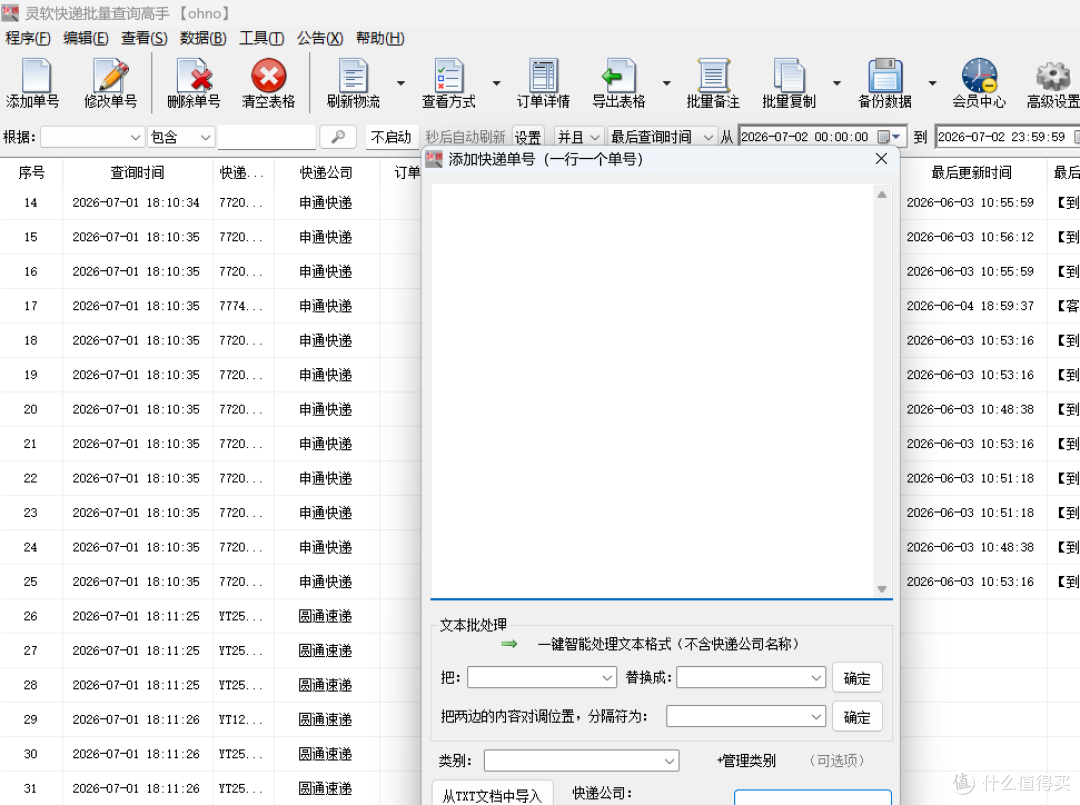Expand the 备份数据 dropdown arrow
The image size is (1080, 805).
pos(932,83)
